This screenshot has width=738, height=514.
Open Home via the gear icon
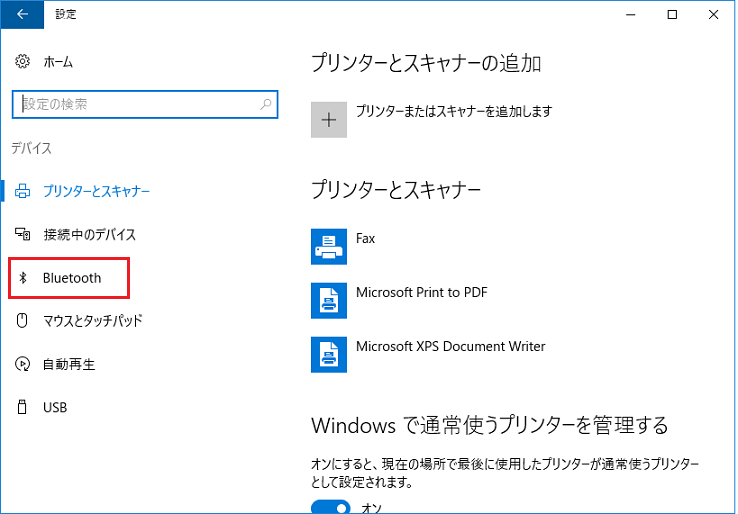pos(22,61)
